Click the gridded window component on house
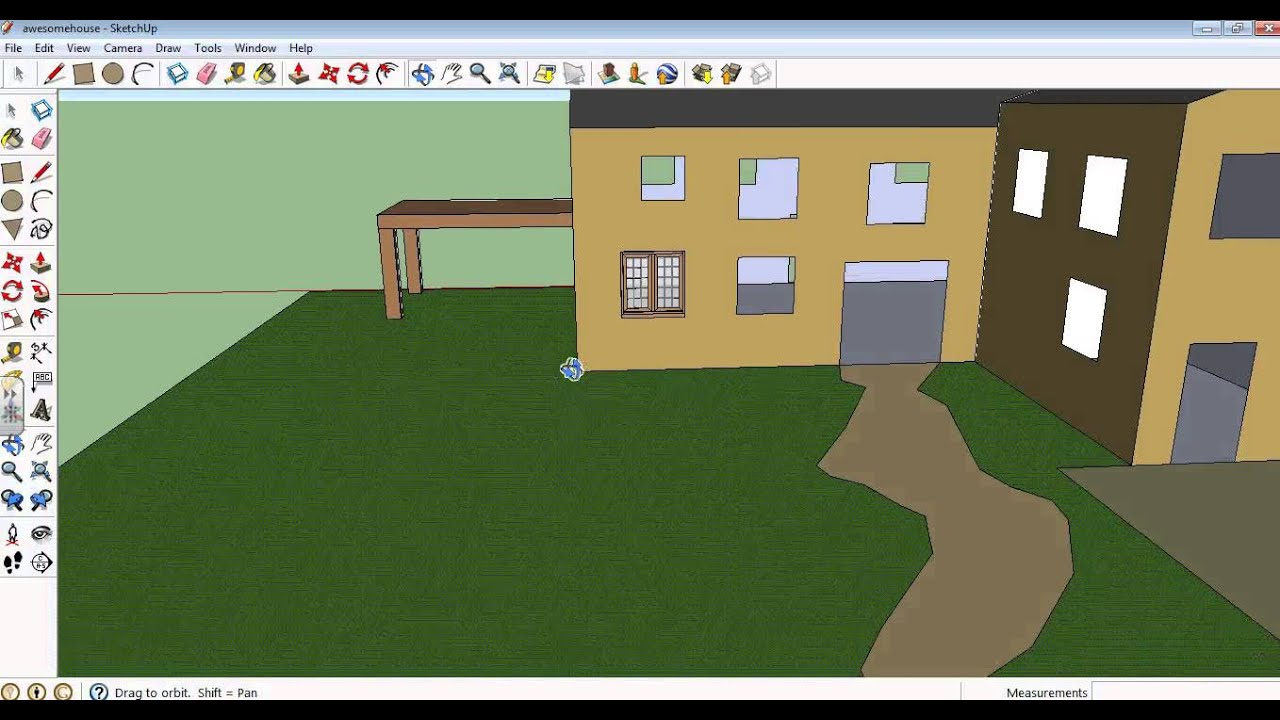 click(653, 285)
